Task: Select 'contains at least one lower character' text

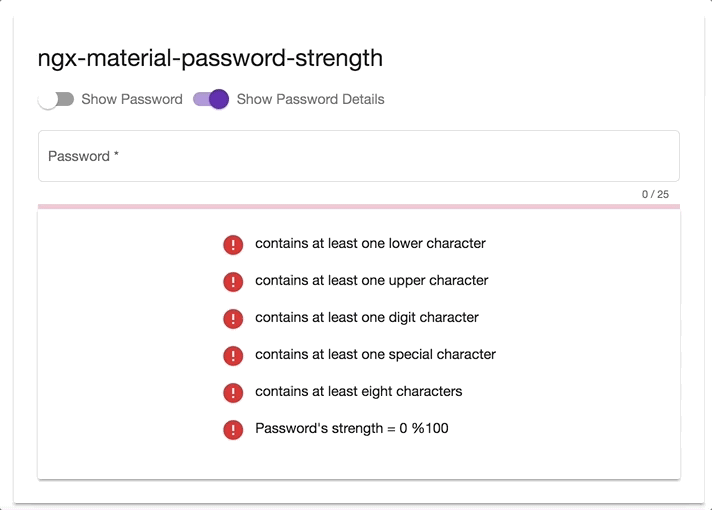Action: tap(370, 243)
